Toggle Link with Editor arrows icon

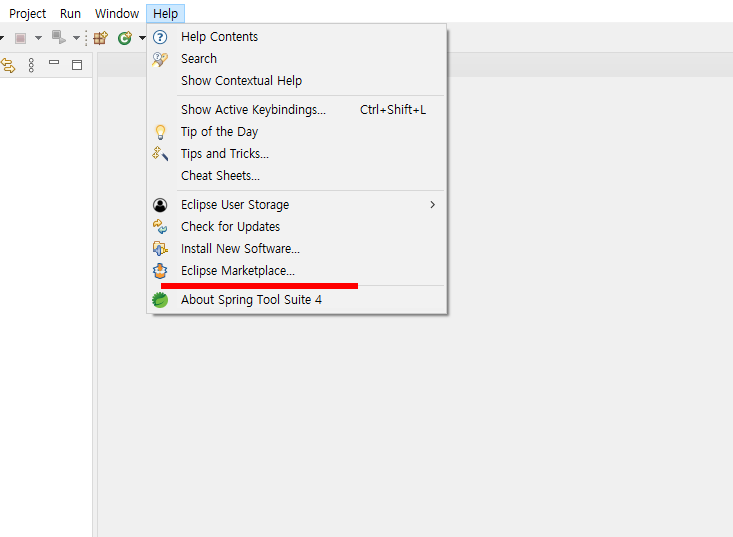coord(8,65)
